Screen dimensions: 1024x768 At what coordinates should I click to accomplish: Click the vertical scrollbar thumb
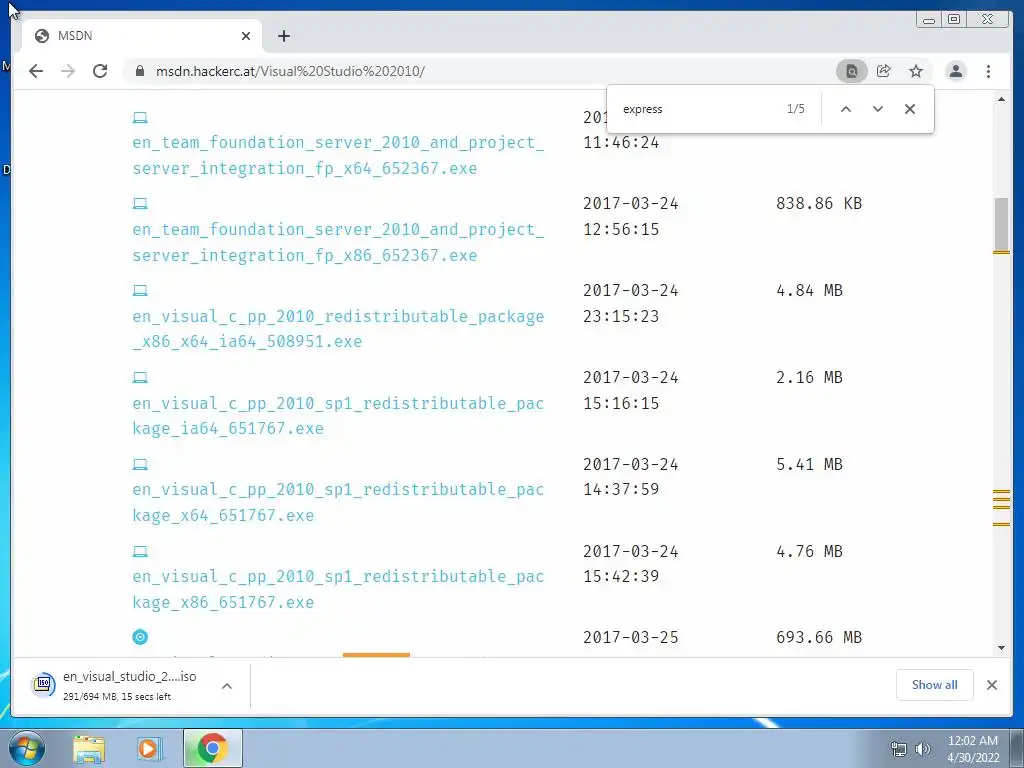[x=1001, y=224]
